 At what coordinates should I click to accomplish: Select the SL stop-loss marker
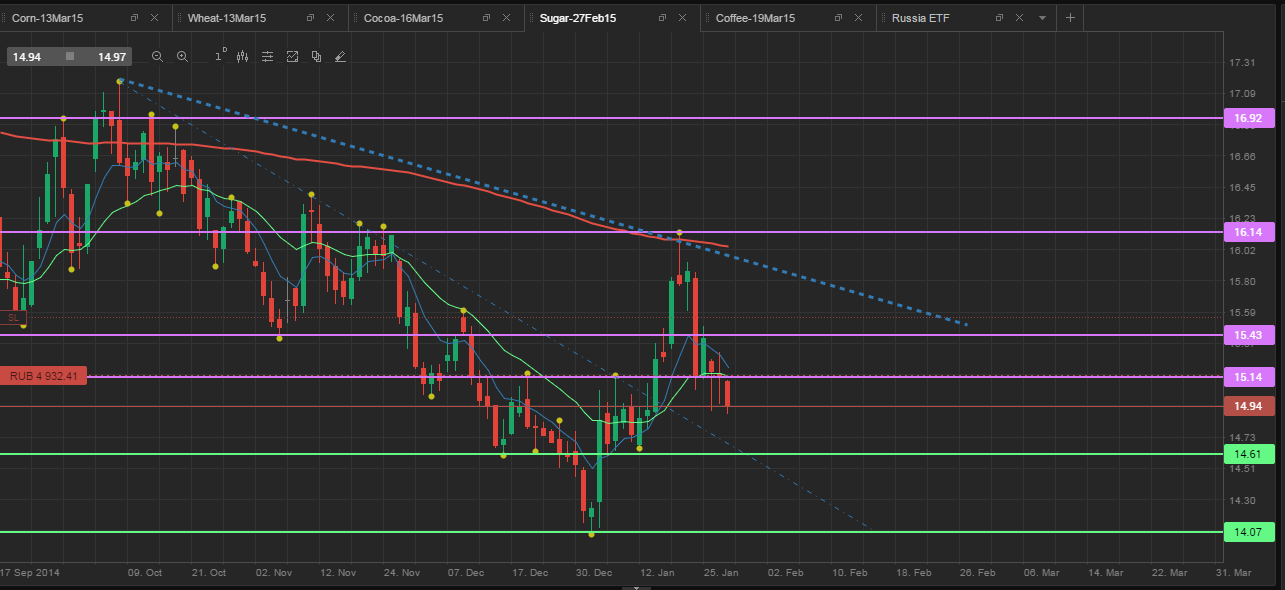pos(14,317)
